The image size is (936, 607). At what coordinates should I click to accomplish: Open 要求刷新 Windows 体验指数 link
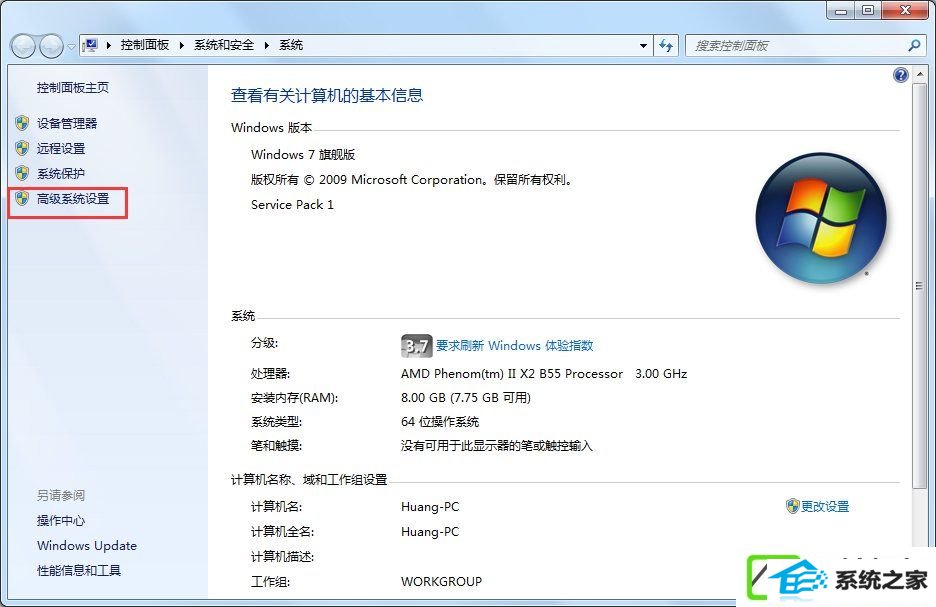(515, 346)
